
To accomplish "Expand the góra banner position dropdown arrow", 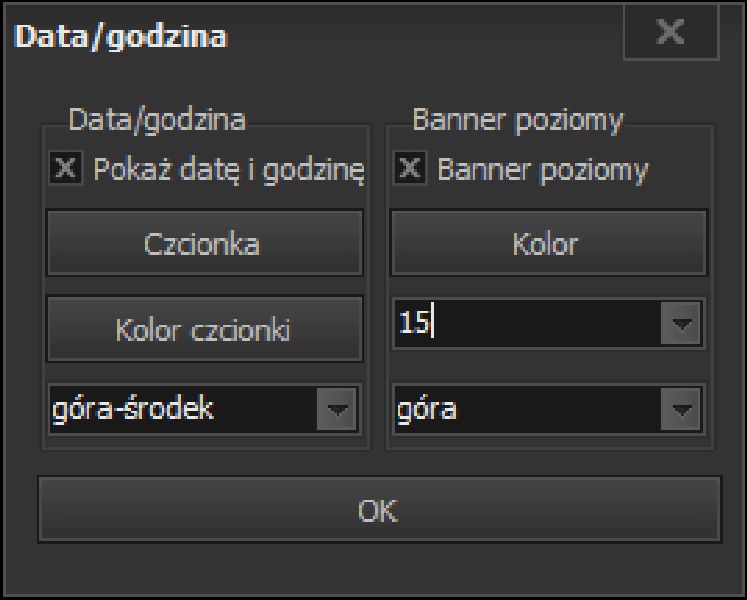I will [x=681, y=409].
